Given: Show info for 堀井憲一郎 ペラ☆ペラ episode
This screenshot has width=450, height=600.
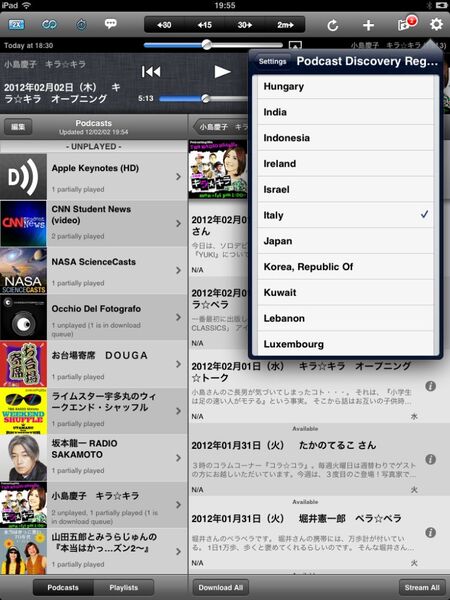Looking at the screenshot, I should [430, 532].
